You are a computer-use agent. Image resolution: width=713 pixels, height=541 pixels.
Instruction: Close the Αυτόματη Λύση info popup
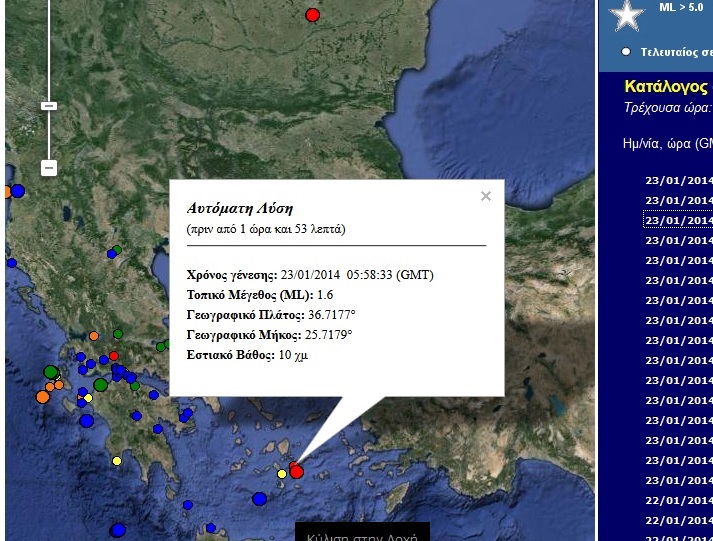[x=486, y=196]
